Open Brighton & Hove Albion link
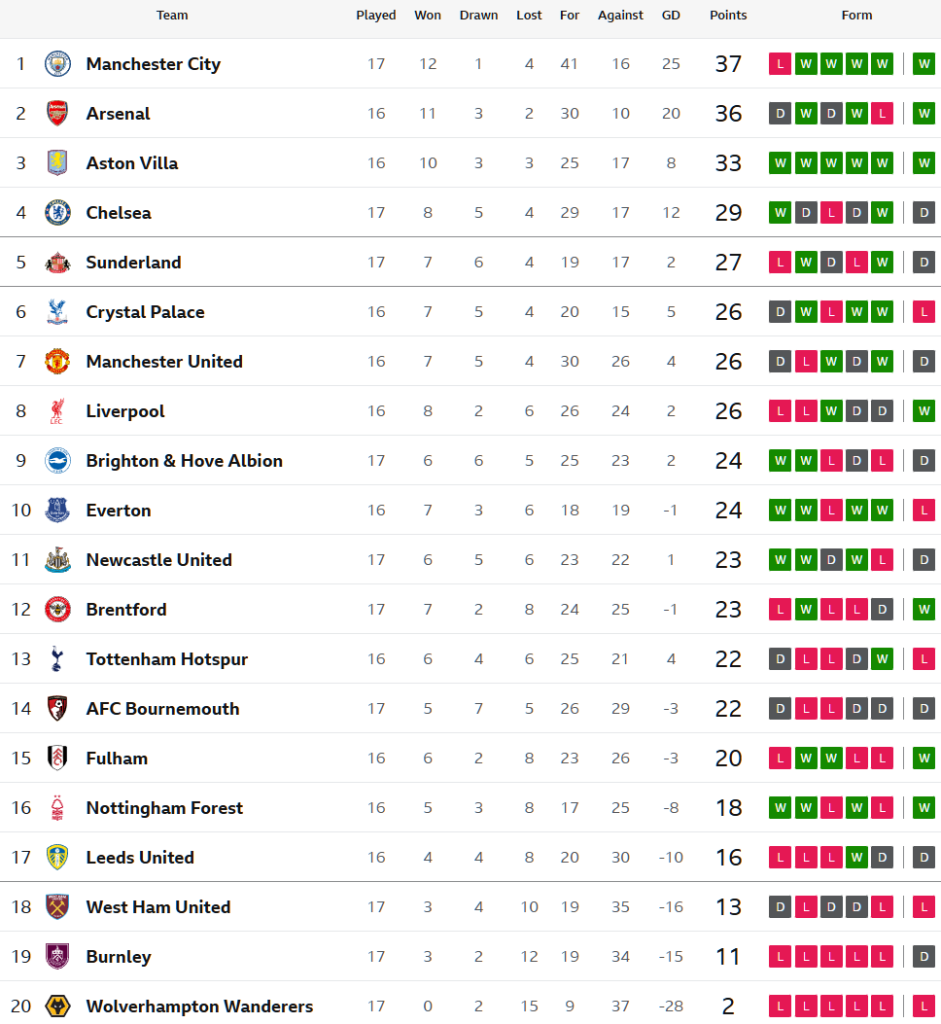 [184, 461]
